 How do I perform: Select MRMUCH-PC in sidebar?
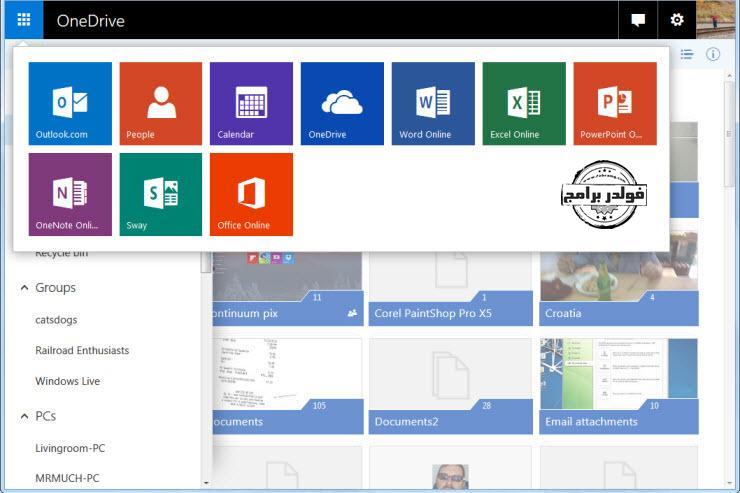(x=67, y=478)
